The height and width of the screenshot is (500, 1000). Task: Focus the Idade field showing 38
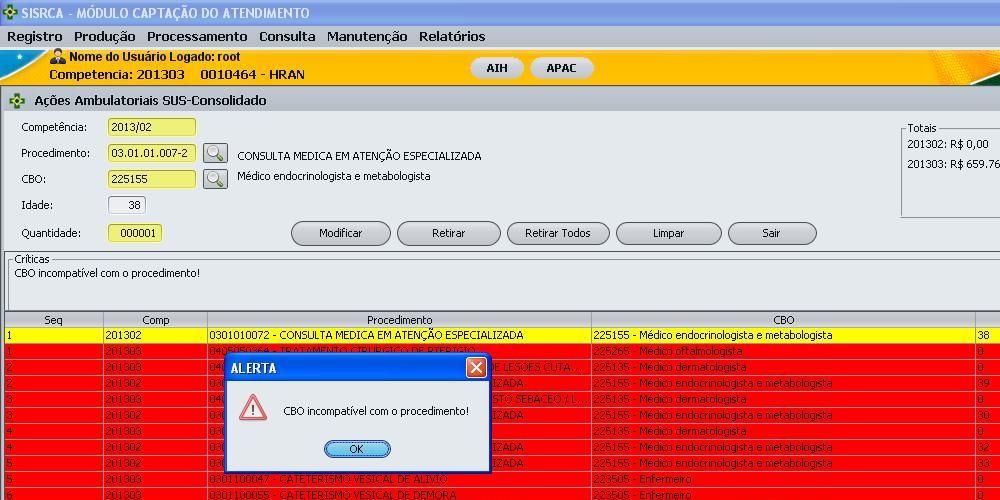[127, 205]
